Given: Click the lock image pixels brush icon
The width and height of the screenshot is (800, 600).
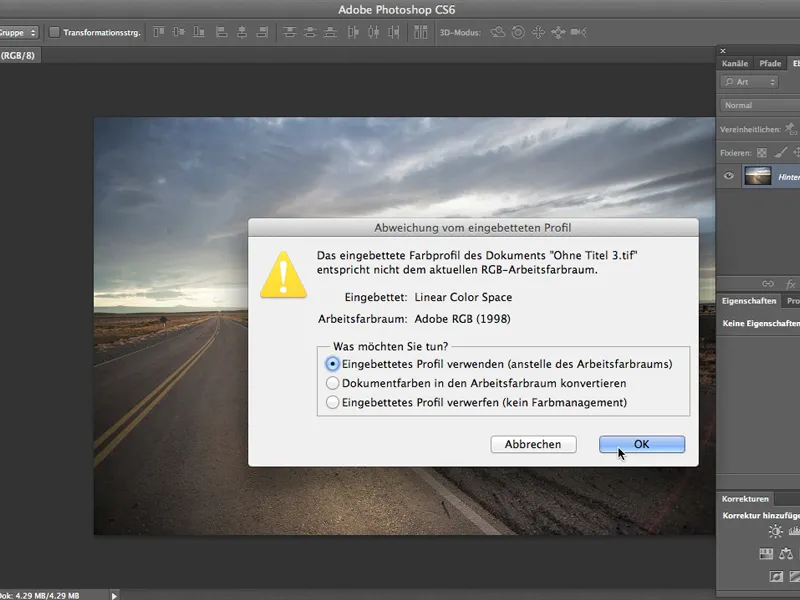Looking at the screenshot, I should 781,152.
